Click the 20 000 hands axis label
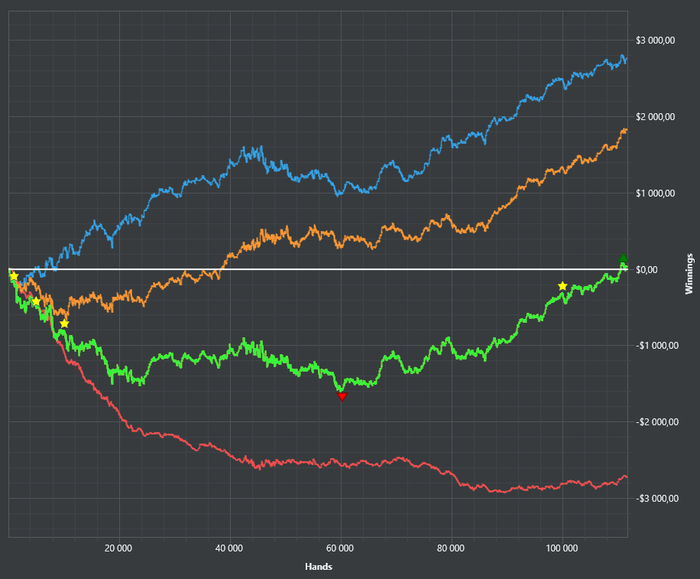The width and height of the screenshot is (700, 579). pyautogui.click(x=118, y=548)
